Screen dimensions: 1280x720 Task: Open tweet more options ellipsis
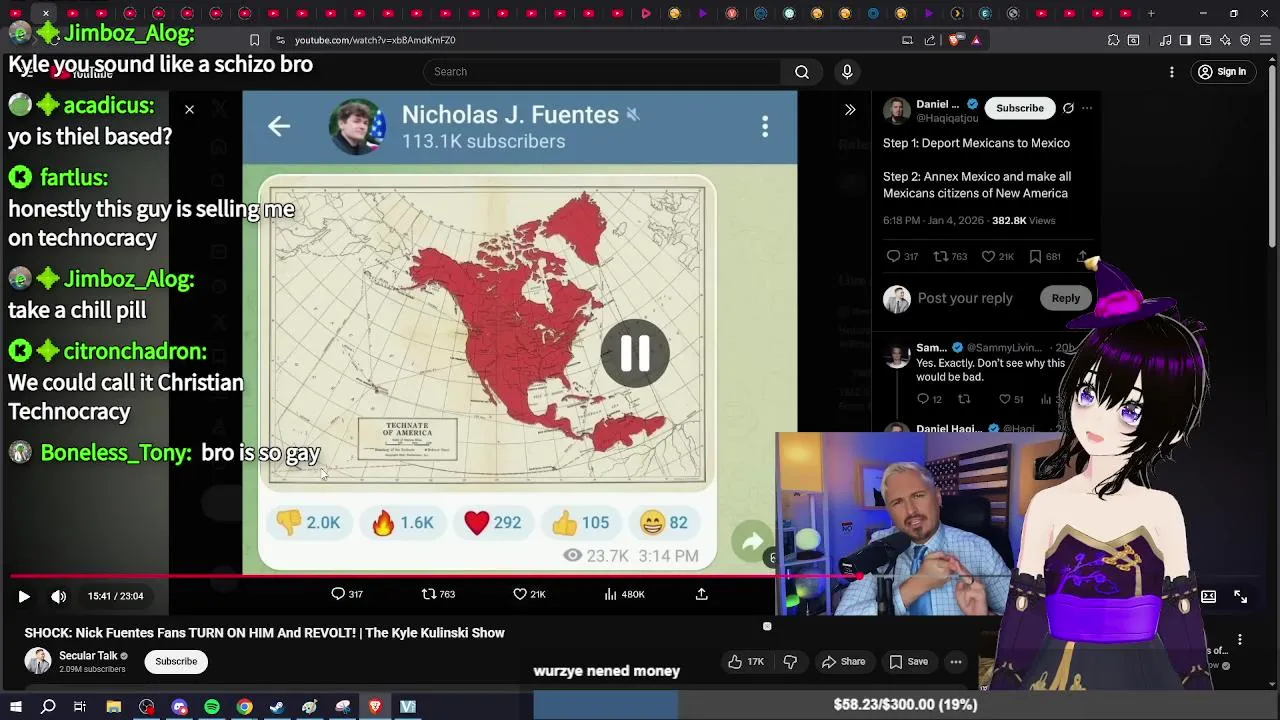(1087, 108)
